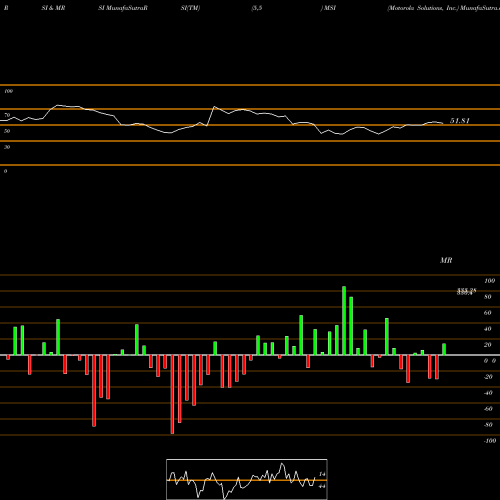Click the MR axis label 40

click(488, 329)
